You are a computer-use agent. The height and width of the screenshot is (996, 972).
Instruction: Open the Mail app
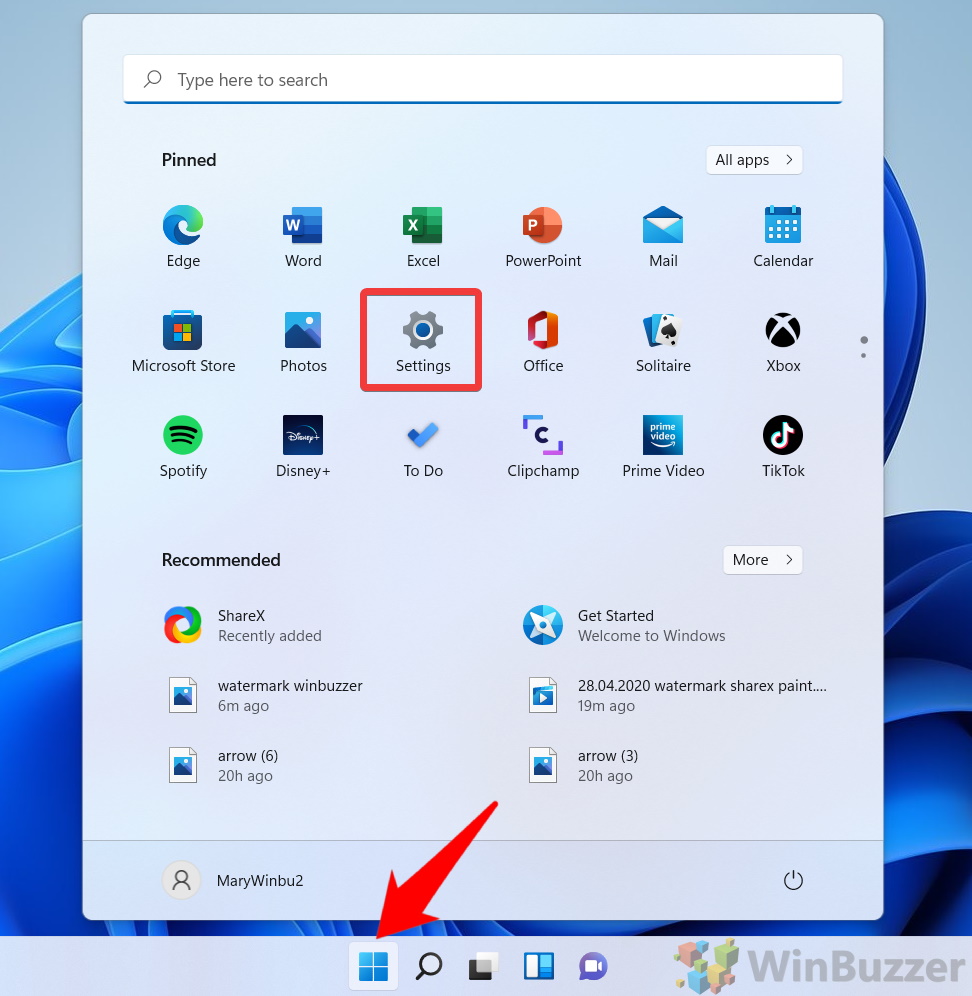click(x=663, y=236)
